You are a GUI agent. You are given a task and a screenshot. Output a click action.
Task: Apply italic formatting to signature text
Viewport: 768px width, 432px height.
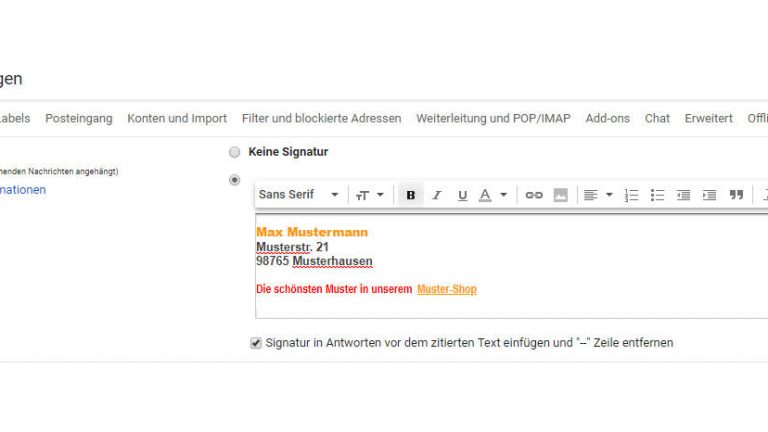436,195
